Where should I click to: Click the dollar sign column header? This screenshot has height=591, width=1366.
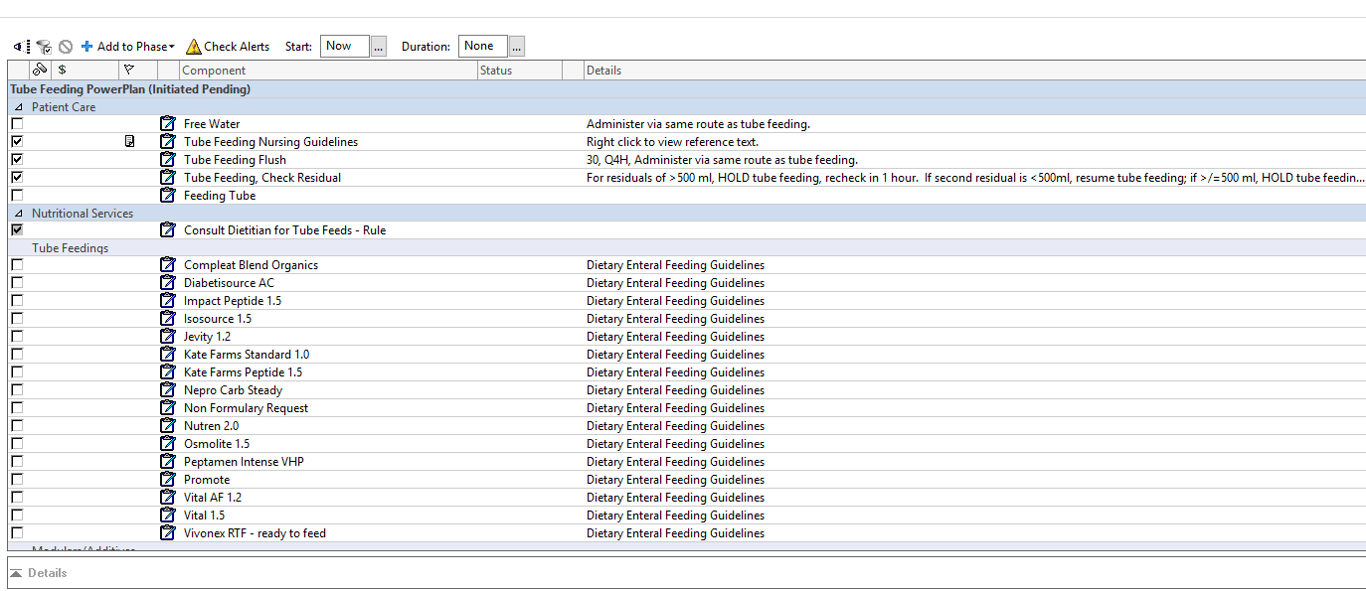(x=62, y=70)
